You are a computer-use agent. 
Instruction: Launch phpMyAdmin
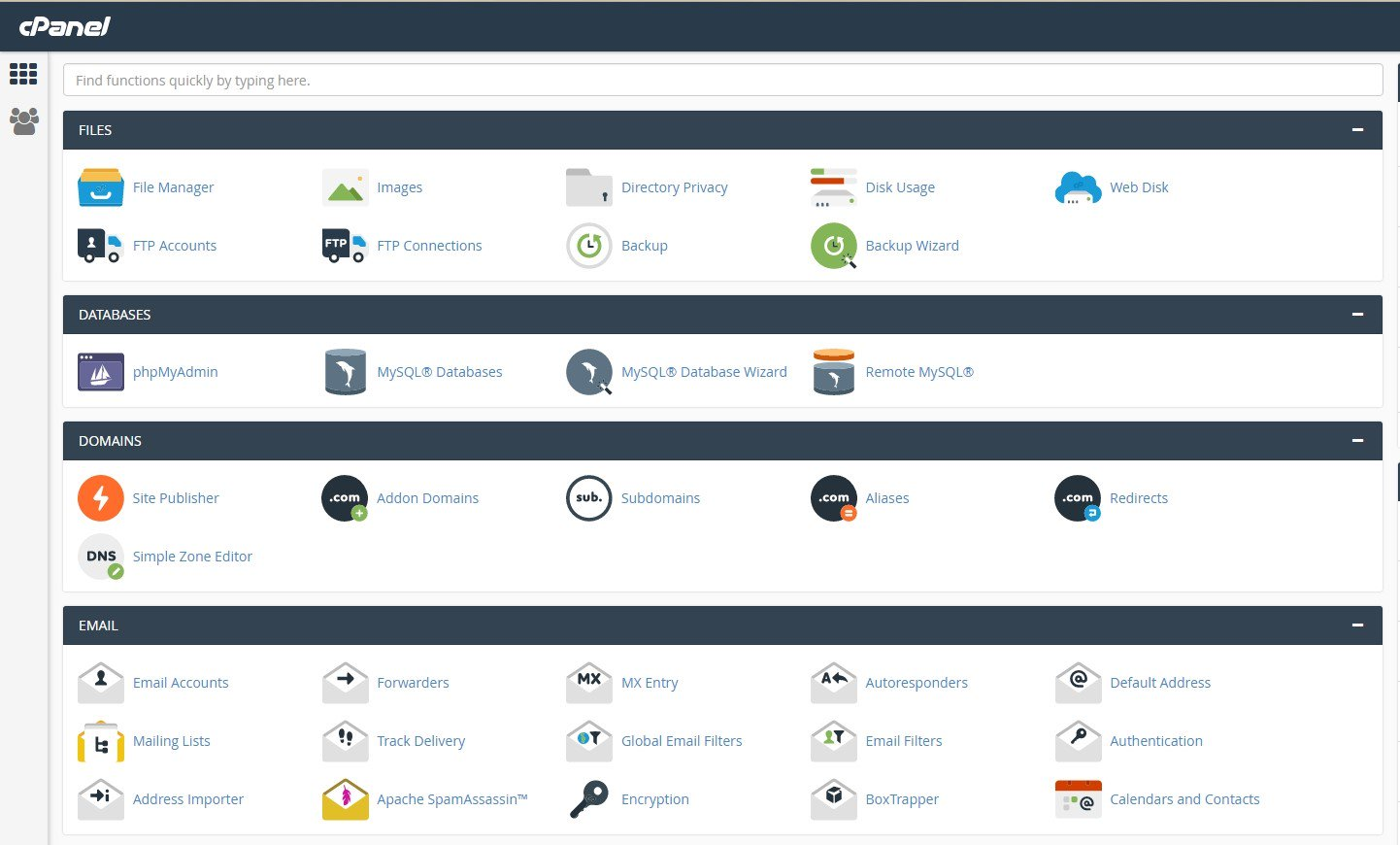[175, 371]
